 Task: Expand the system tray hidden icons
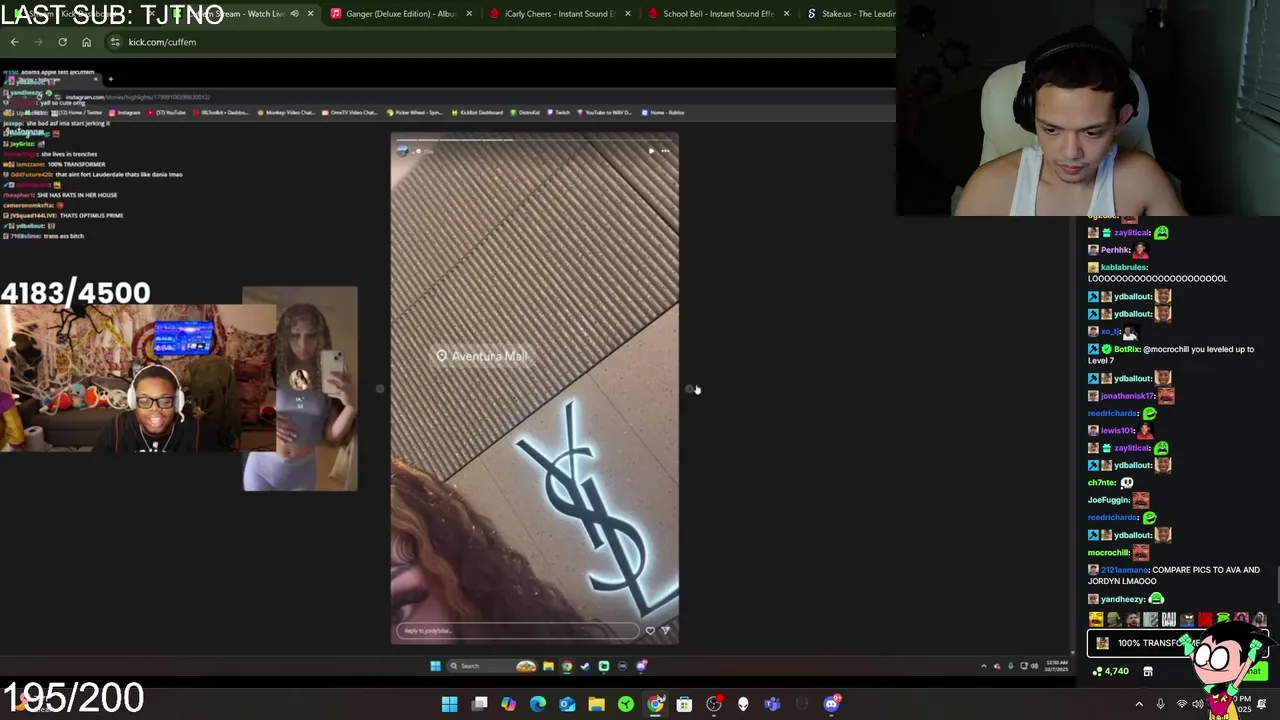click(1139, 704)
